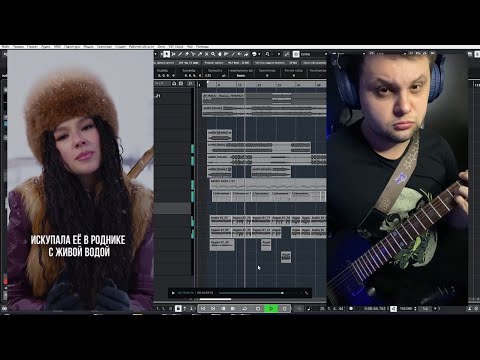The width and height of the screenshot is (480, 360).
Task: Click the transport Stop button
Action: click(258, 309)
